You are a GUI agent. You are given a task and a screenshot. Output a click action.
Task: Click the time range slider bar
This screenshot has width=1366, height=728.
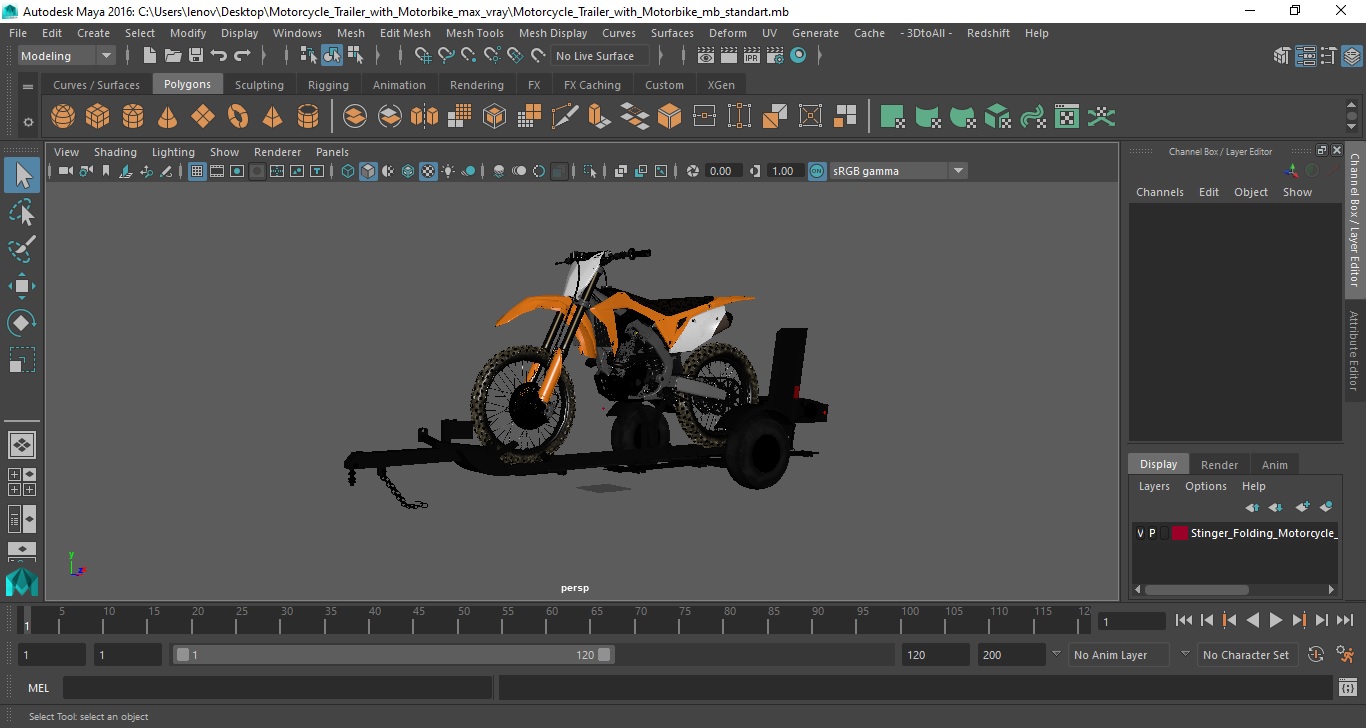394,655
